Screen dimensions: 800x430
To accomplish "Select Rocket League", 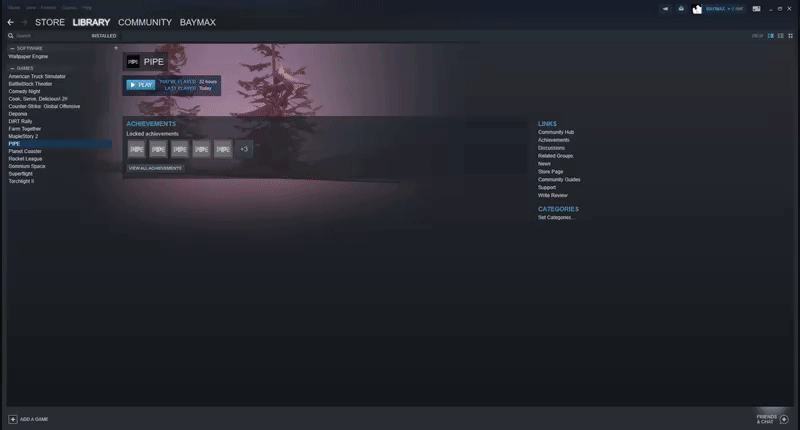I will (25, 159).
